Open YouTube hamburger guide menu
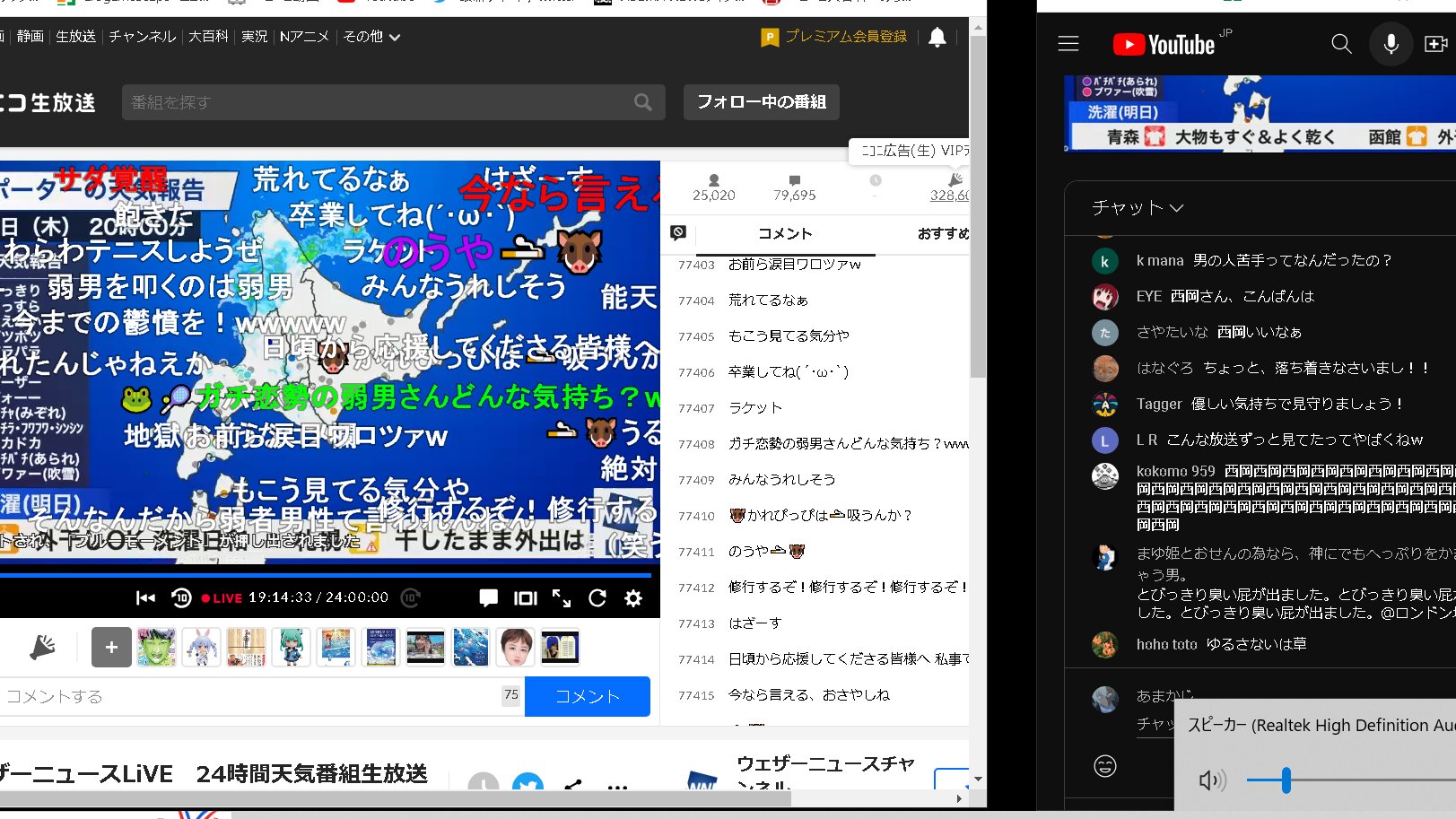This screenshot has height=819, width=1456. (x=1068, y=44)
